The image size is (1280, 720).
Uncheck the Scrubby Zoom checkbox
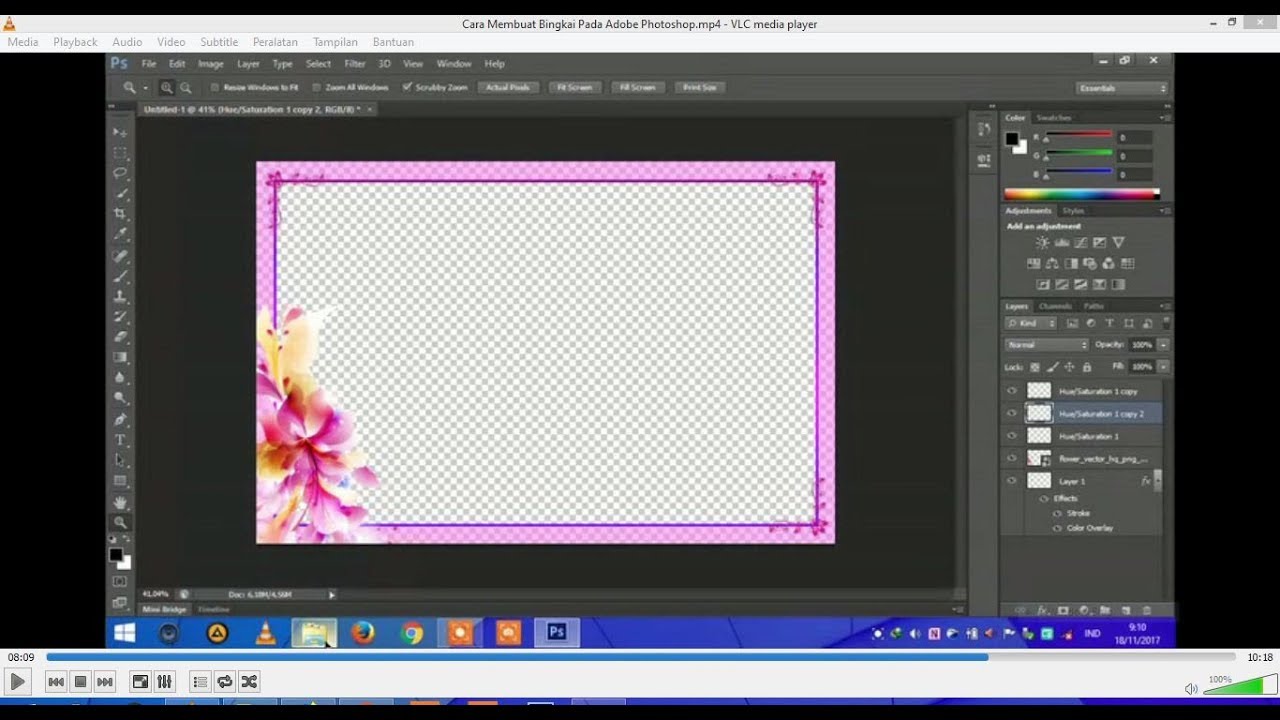407,88
